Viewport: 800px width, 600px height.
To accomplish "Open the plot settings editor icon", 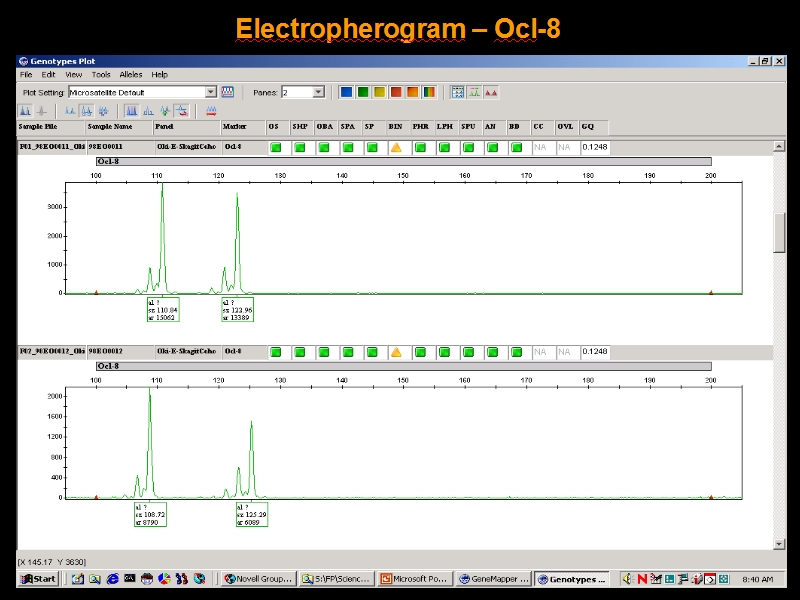I will pos(228,92).
